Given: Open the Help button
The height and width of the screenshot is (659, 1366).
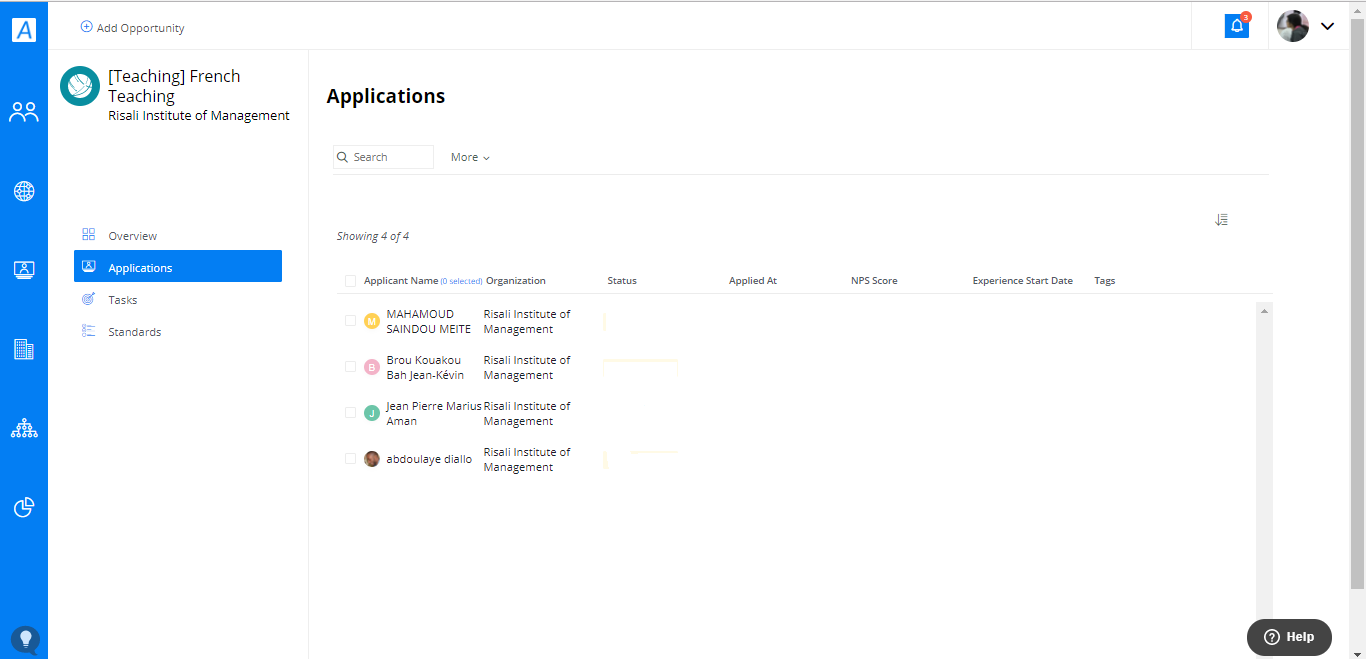Looking at the screenshot, I should (1289, 637).
